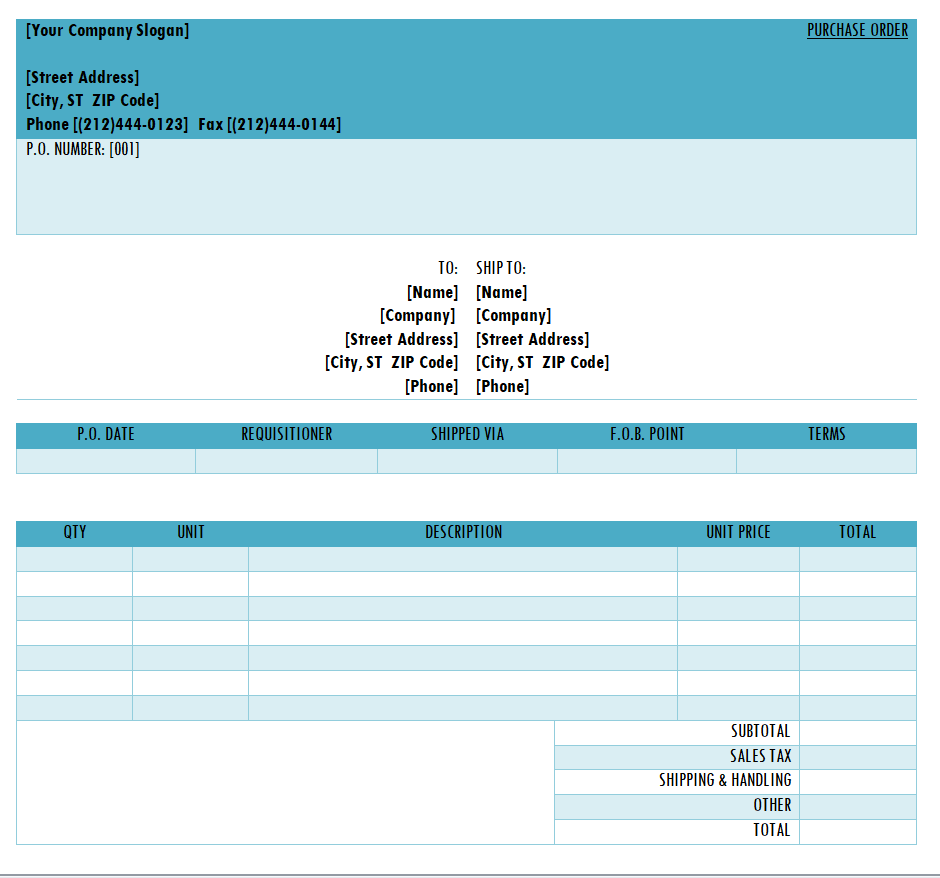Click the value cell next to SHIPPING & HANDLING
Screen dimensions: 940x878
[858, 782]
